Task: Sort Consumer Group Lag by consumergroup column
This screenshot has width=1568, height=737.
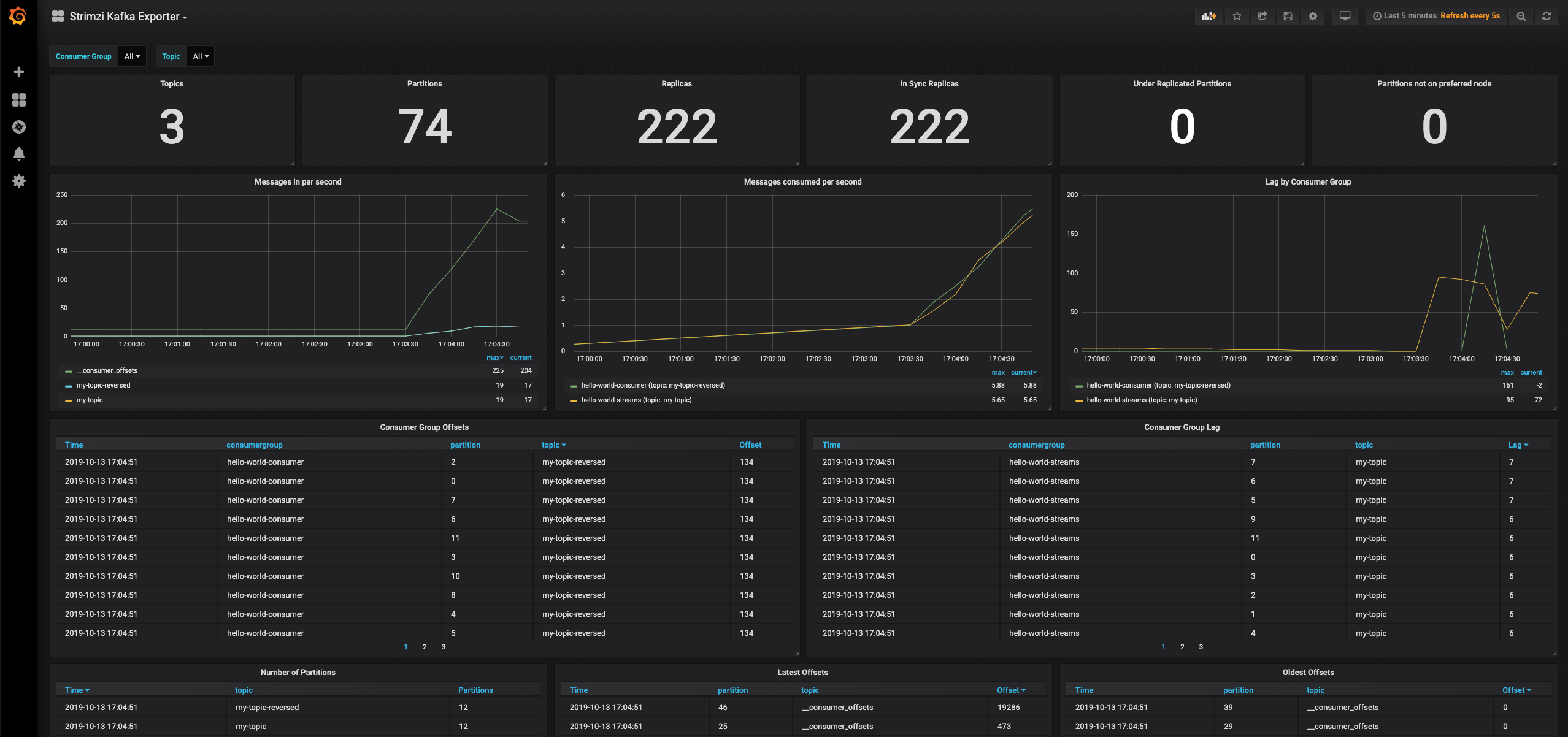Action: (1036, 445)
